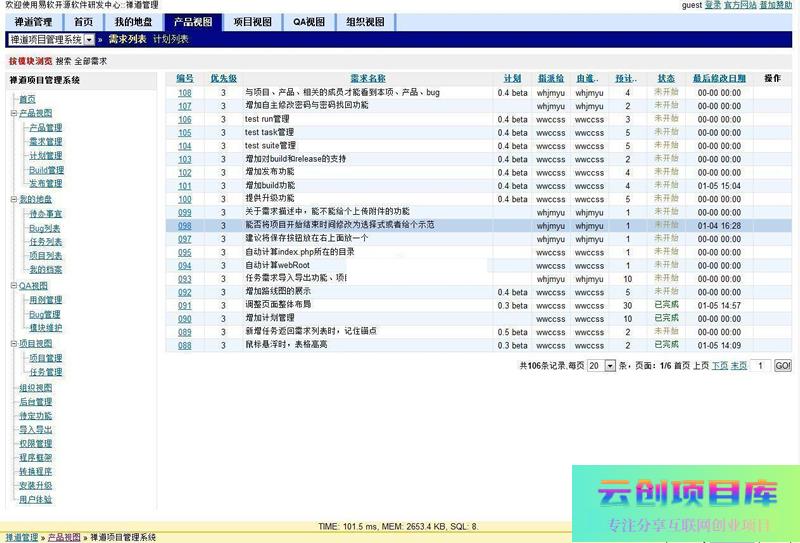Click the 登录 login link
The image size is (800, 543).
click(712, 5)
